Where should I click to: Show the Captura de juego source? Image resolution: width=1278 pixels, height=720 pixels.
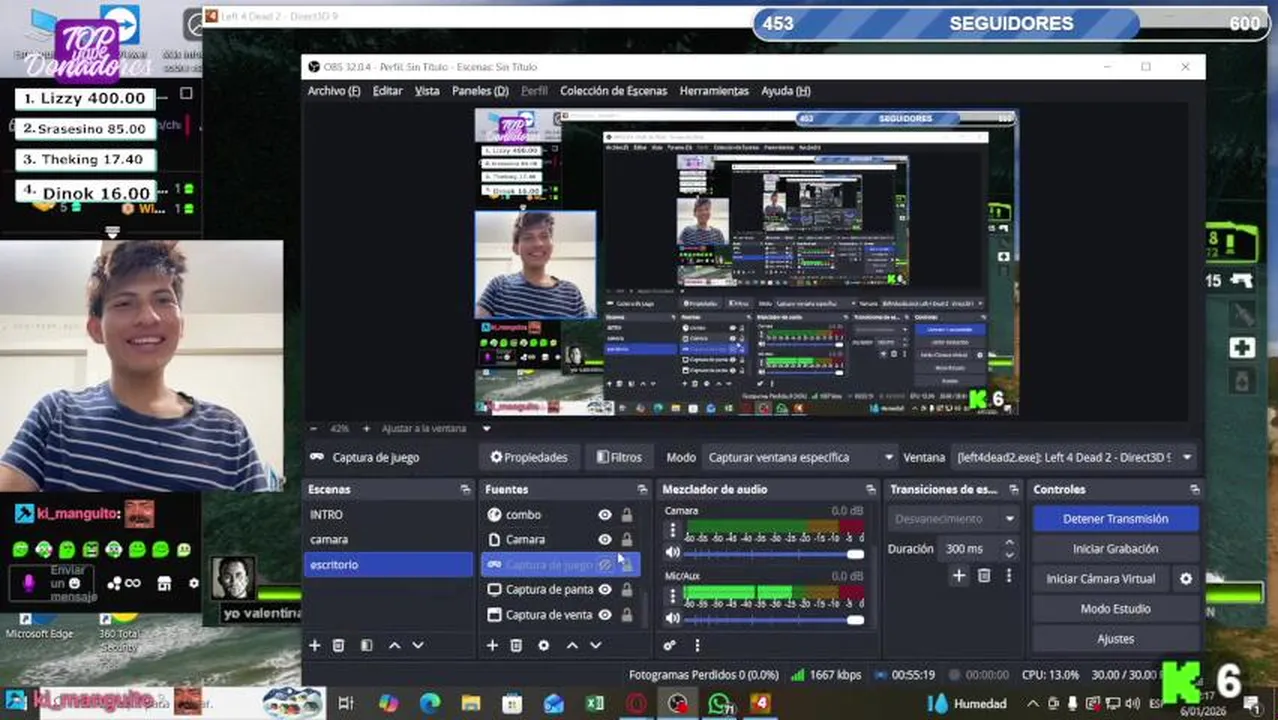(x=605, y=565)
